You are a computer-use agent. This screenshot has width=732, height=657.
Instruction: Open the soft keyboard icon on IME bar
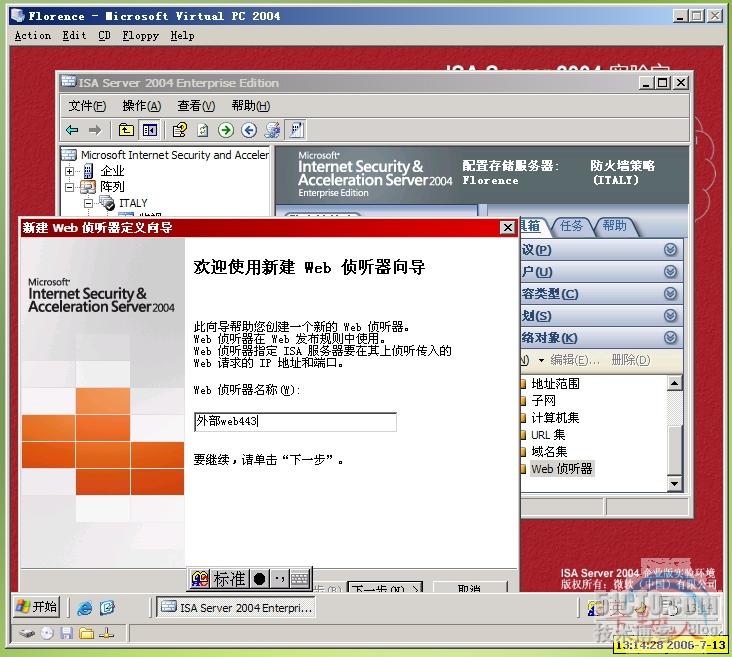click(300, 579)
